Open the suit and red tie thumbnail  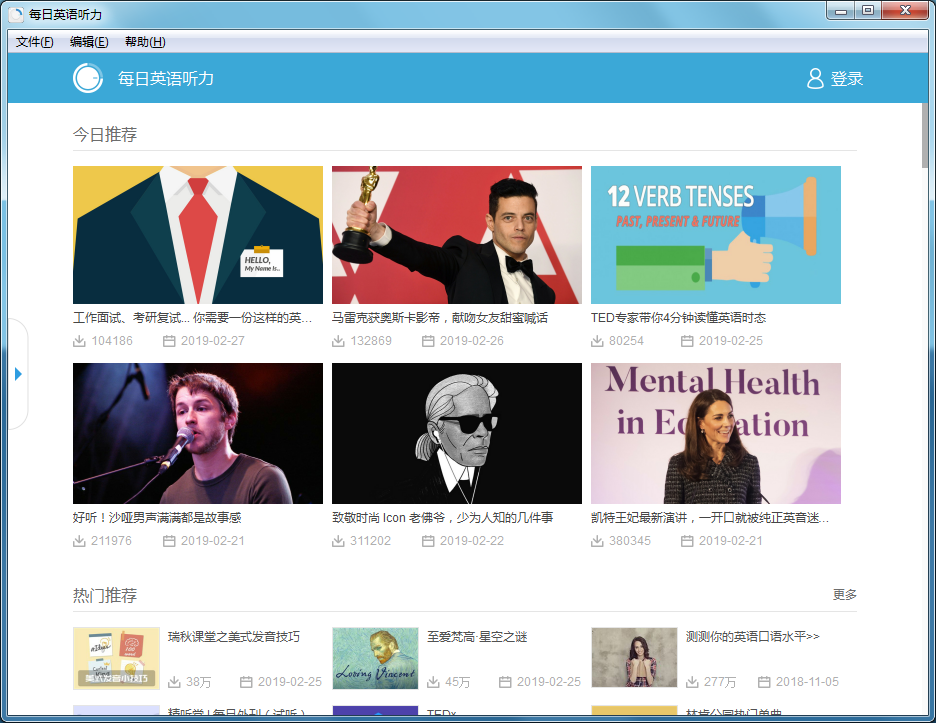point(198,235)
